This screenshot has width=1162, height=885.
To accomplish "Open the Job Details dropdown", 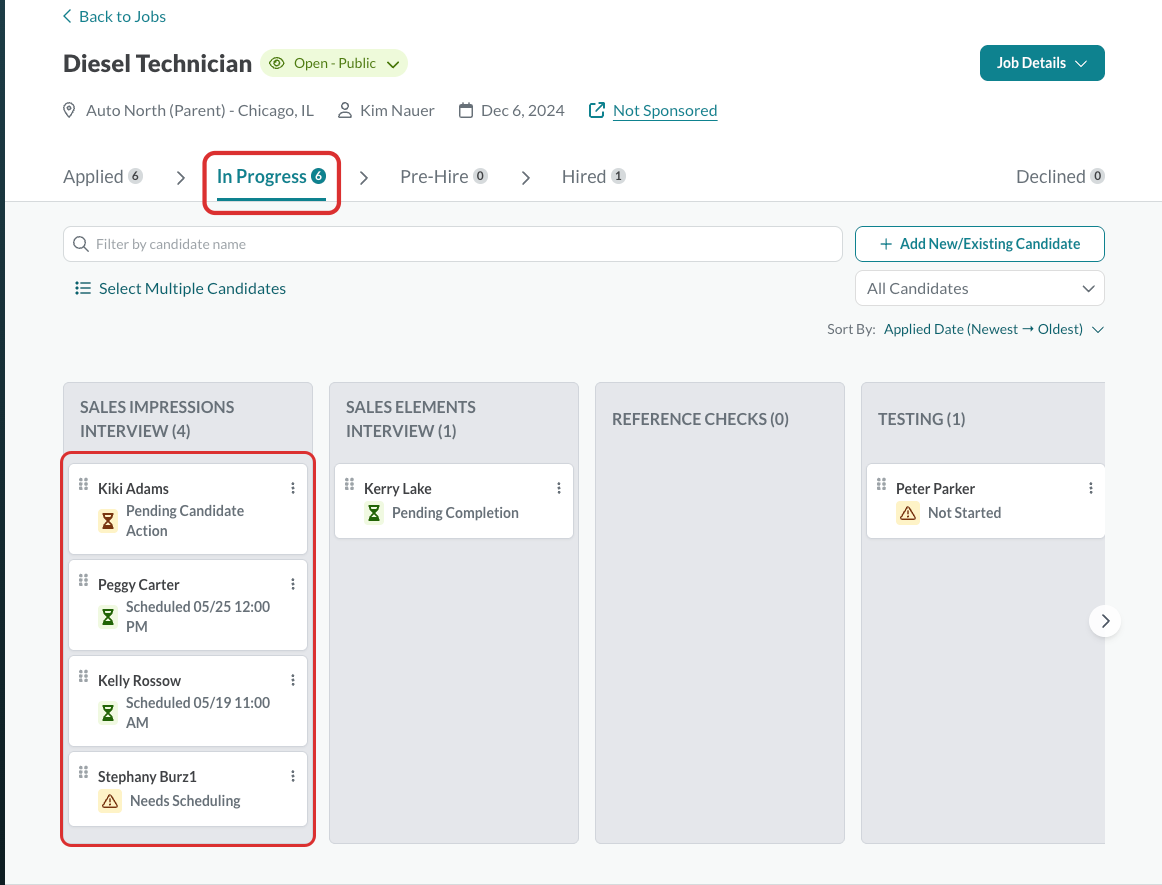I will coord(1041,63).
